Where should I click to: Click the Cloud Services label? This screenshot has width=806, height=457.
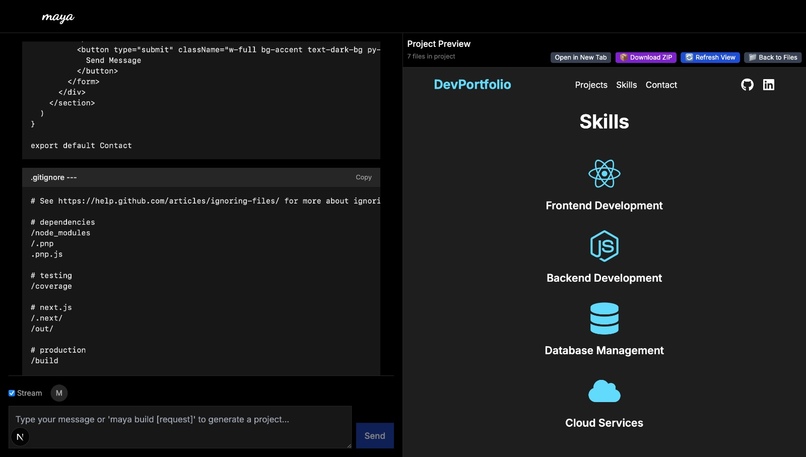[604, 423]
